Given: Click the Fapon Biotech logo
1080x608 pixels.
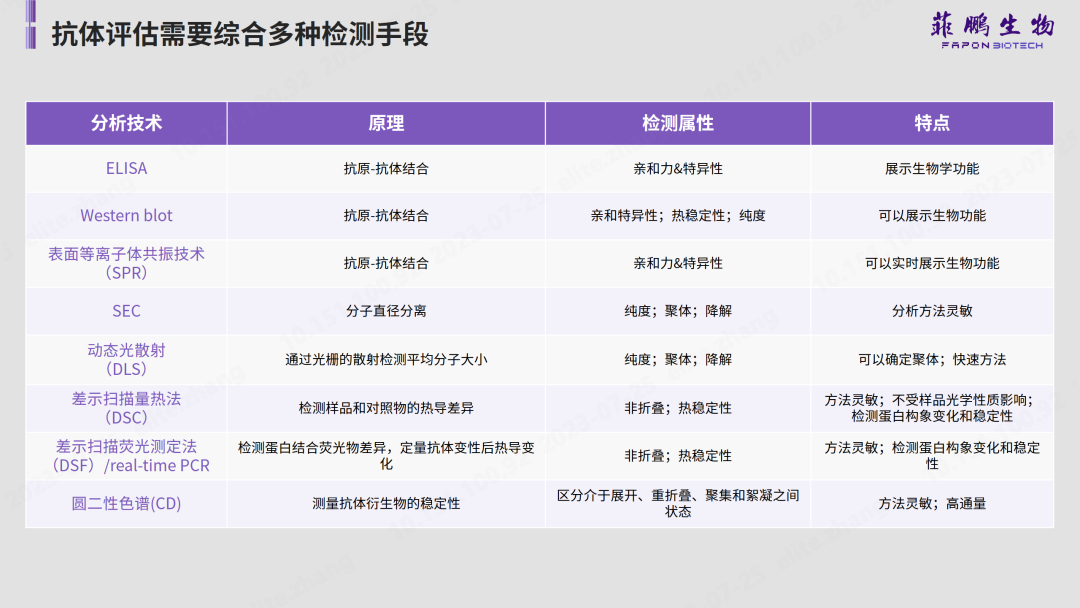Looking at the screenshot, I should (986, 31).
